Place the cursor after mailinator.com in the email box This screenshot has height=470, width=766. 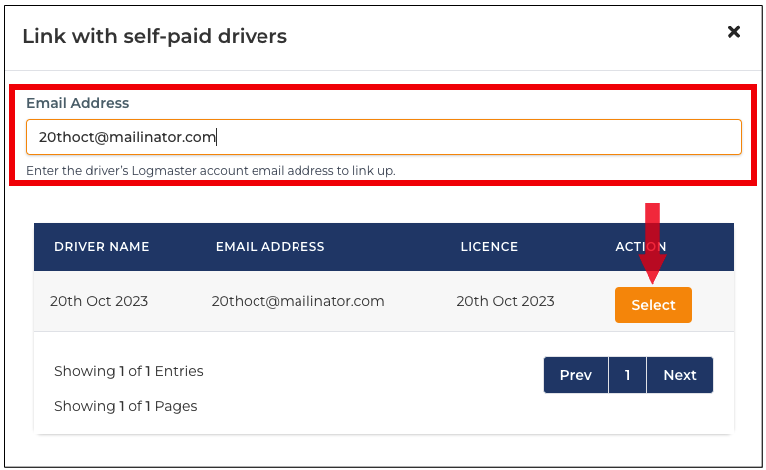[217, 137]
